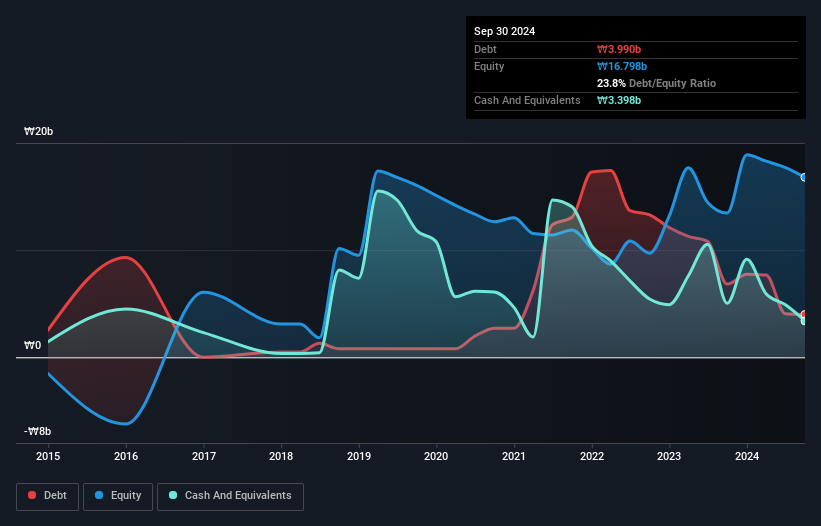Click the 2022 x-axis label
Viewport: 821px width, 526px height.
click(592, 456)
